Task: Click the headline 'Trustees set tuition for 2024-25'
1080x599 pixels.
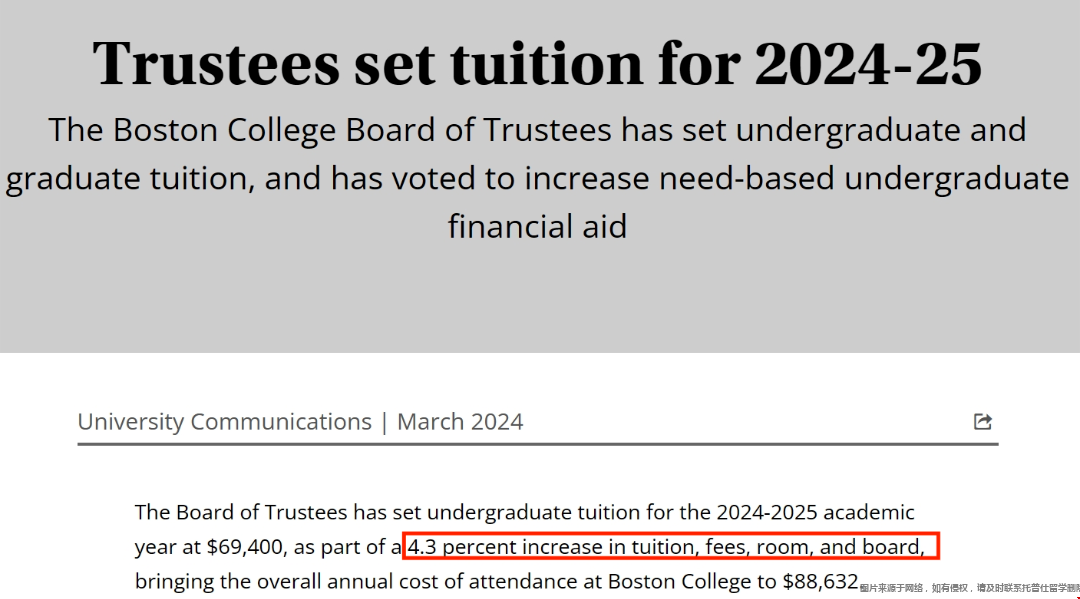Action: [537, 63]
